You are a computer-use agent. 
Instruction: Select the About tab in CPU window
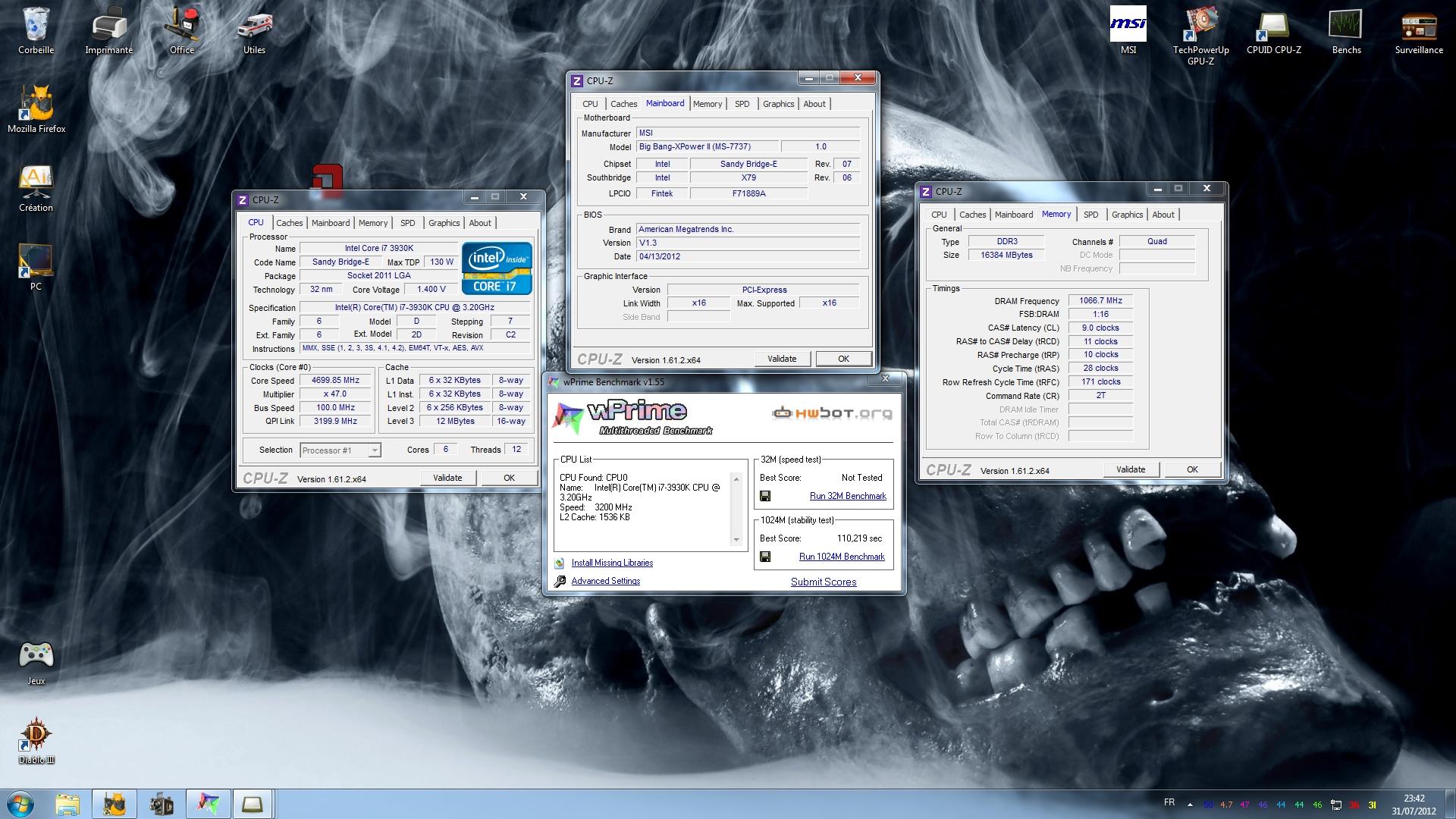[479, 223]
